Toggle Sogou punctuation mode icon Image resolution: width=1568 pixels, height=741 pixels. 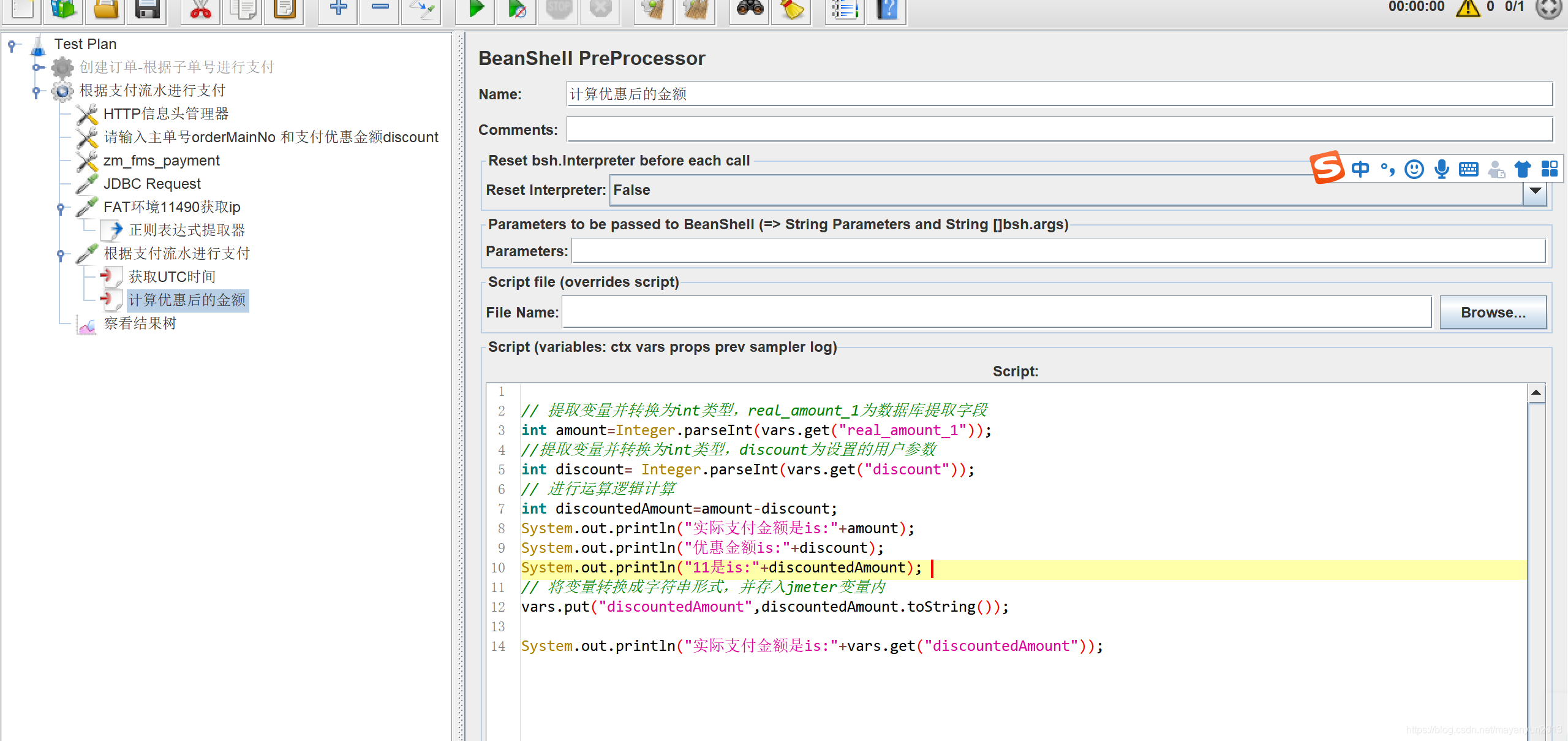click(1387, 169)
